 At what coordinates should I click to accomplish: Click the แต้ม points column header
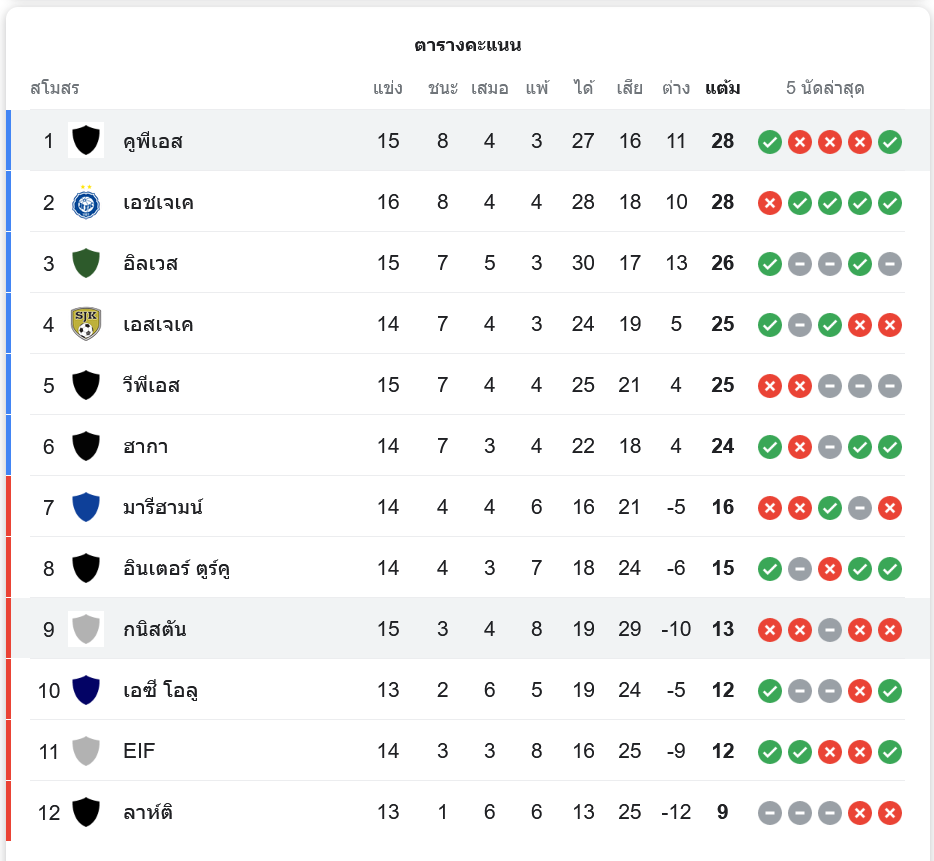click(722, 88)
